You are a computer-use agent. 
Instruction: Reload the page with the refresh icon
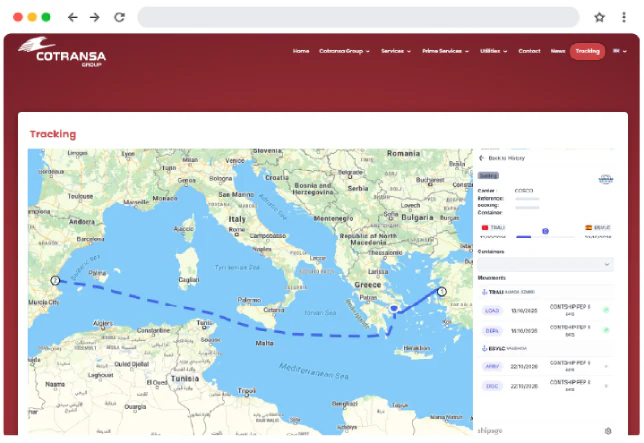pos(120,17)
